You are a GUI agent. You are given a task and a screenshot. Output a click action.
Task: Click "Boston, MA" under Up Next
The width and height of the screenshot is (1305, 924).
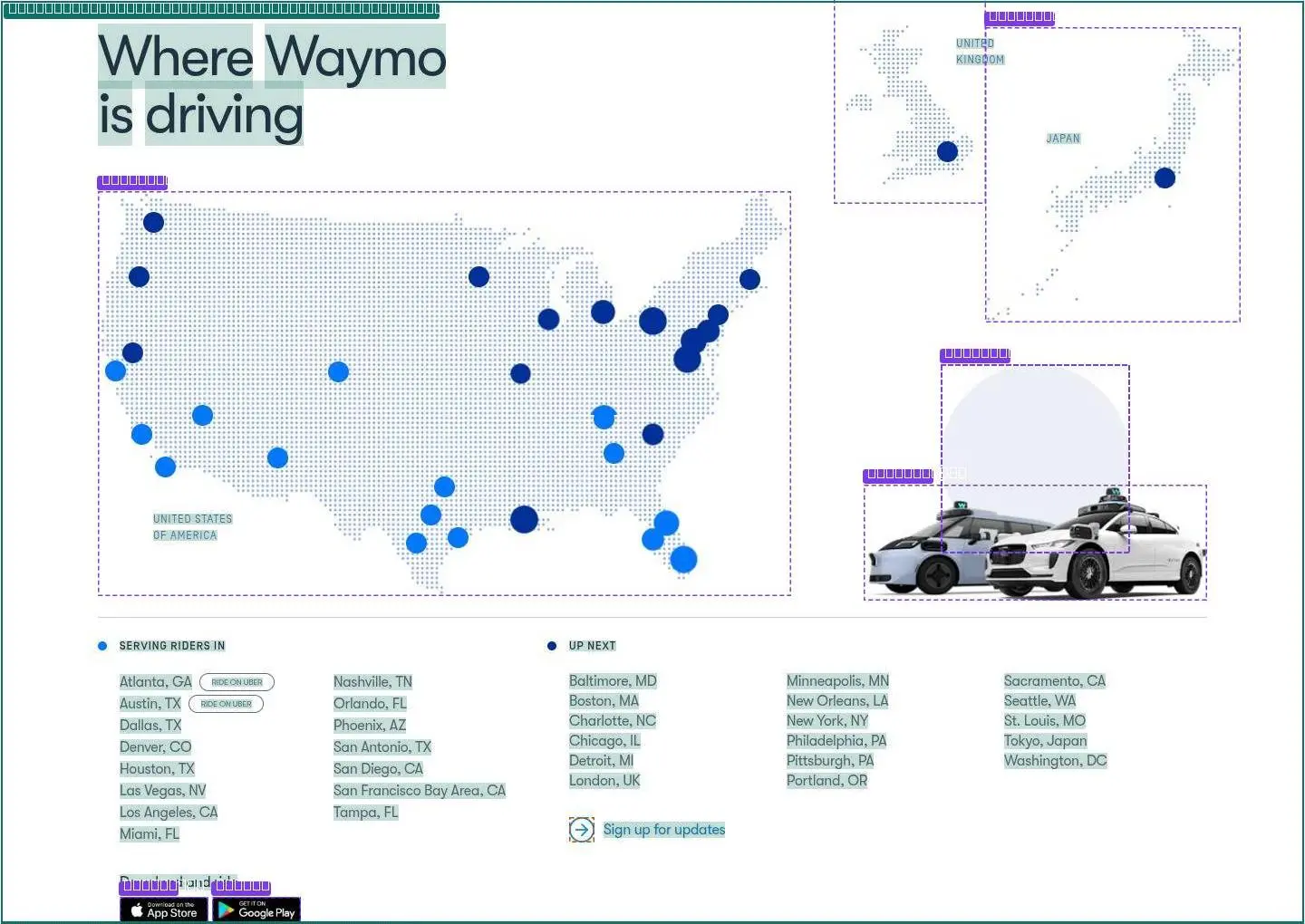point(604,701)
